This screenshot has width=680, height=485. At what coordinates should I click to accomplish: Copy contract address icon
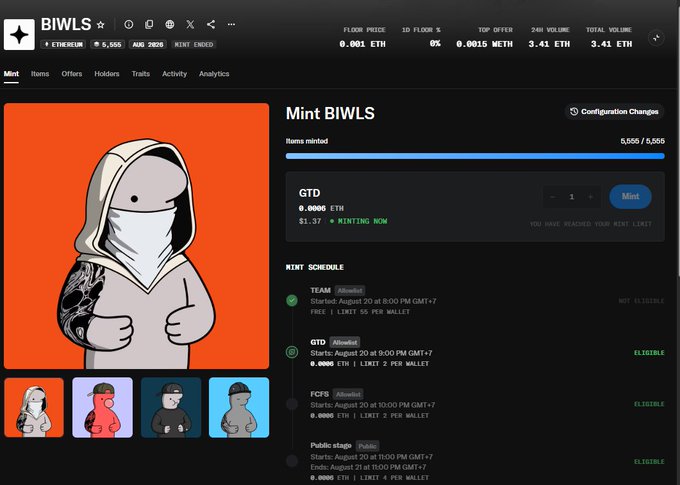click(149, 24)
